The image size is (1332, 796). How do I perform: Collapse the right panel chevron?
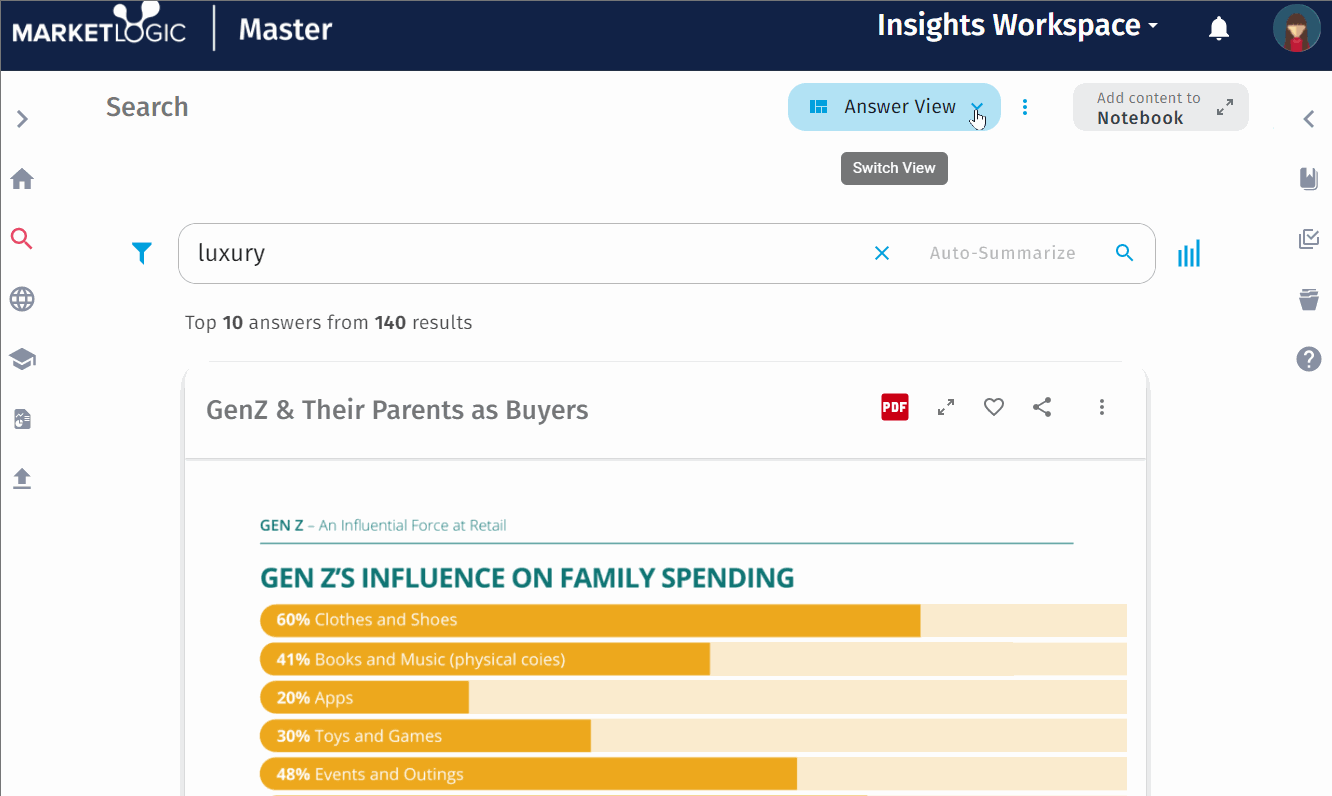point(1309,119)
